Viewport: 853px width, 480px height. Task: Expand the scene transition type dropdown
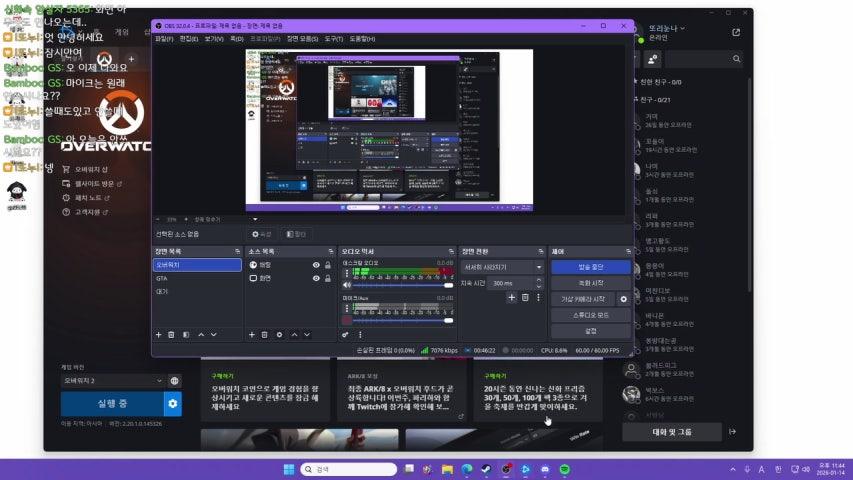tap(502, 267)
